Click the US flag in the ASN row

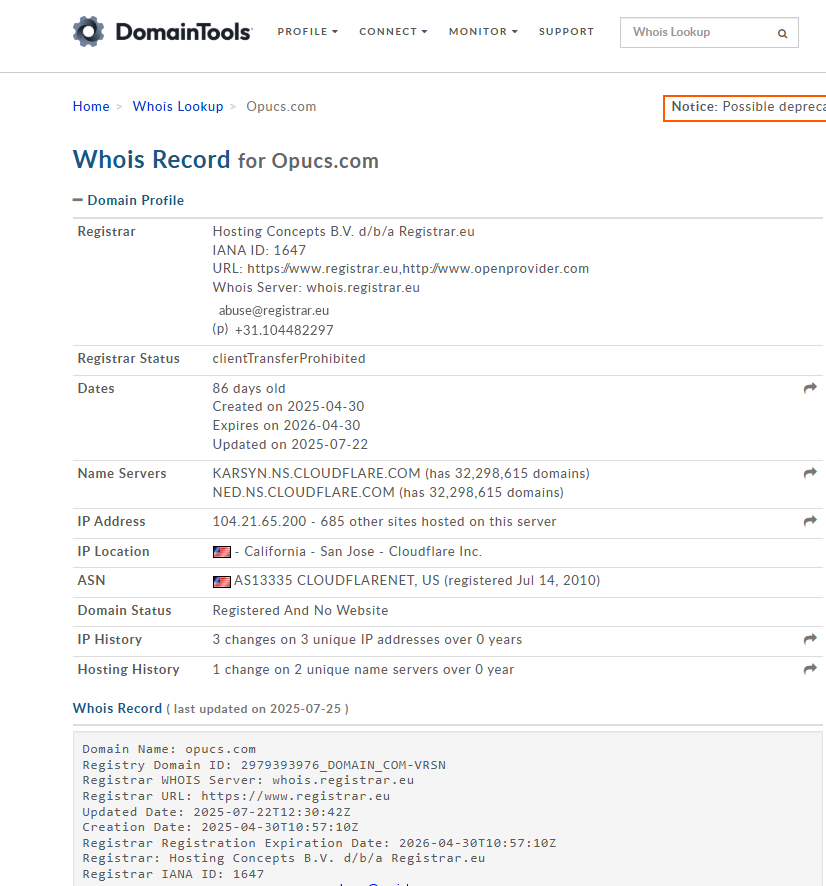pos(221,581)
